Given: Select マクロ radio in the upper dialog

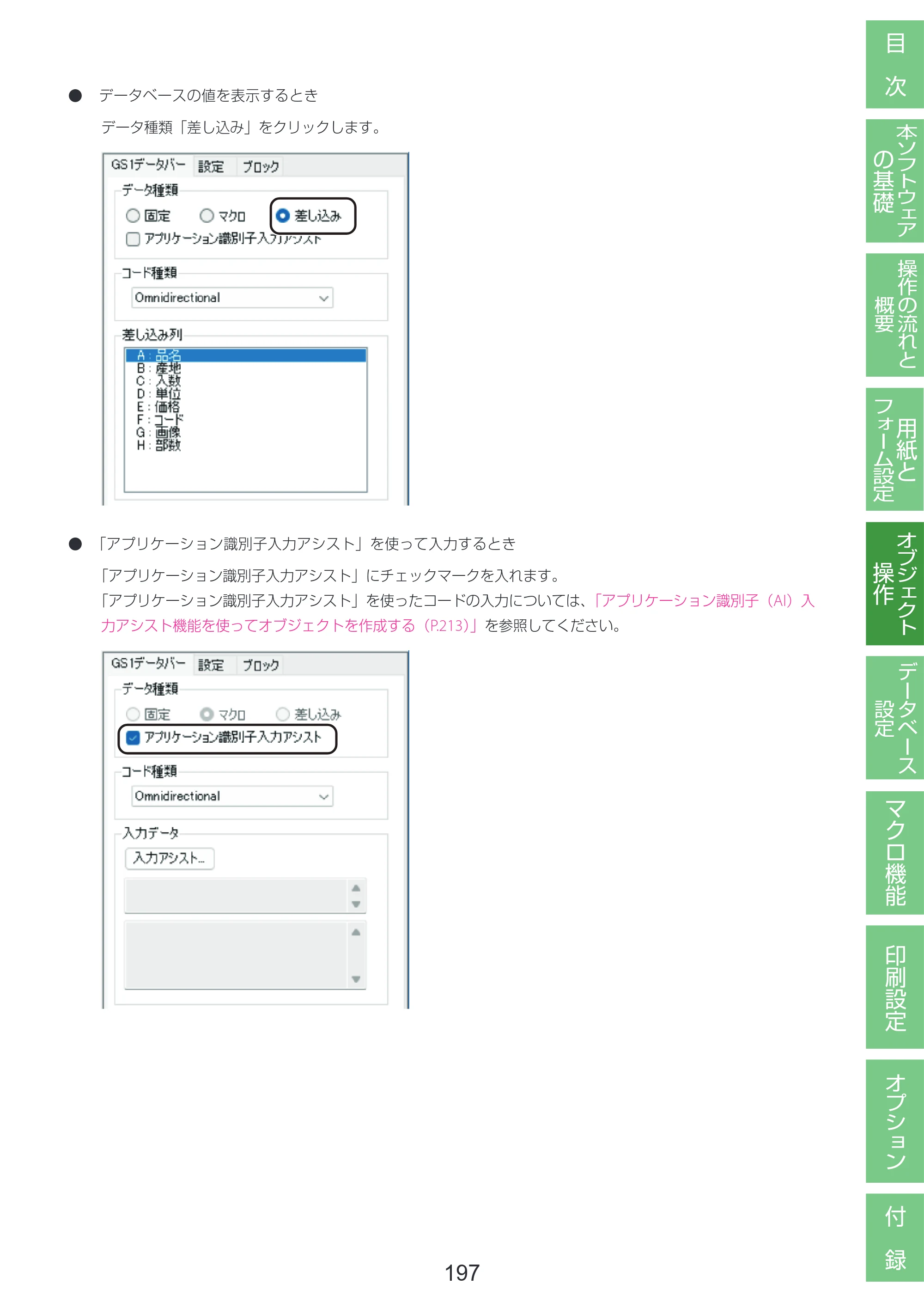Looking at the screenshot, I should (223, 216).
